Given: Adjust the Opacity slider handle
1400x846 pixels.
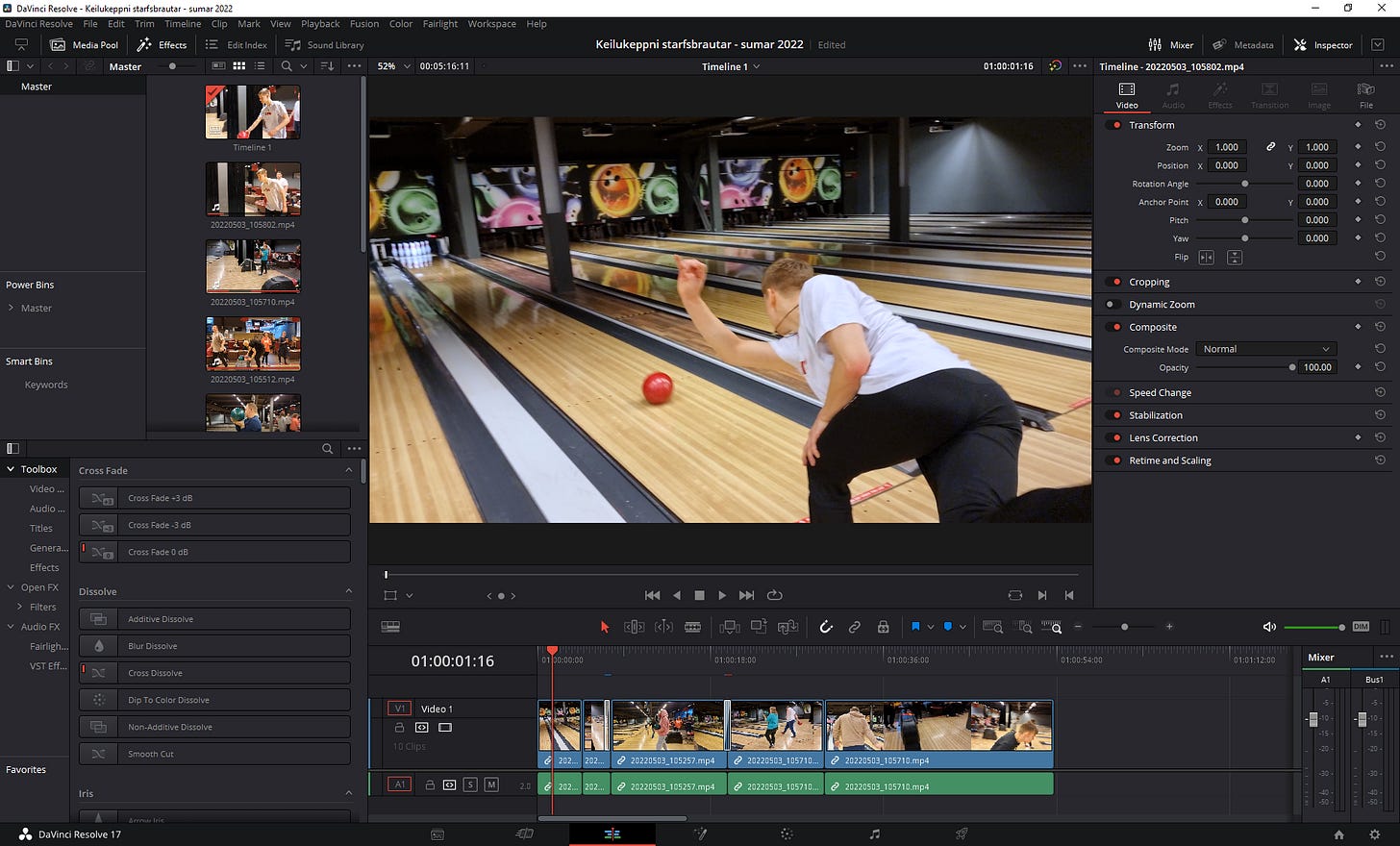Looking at the screenshot, I should click(x=1291, y=367).
